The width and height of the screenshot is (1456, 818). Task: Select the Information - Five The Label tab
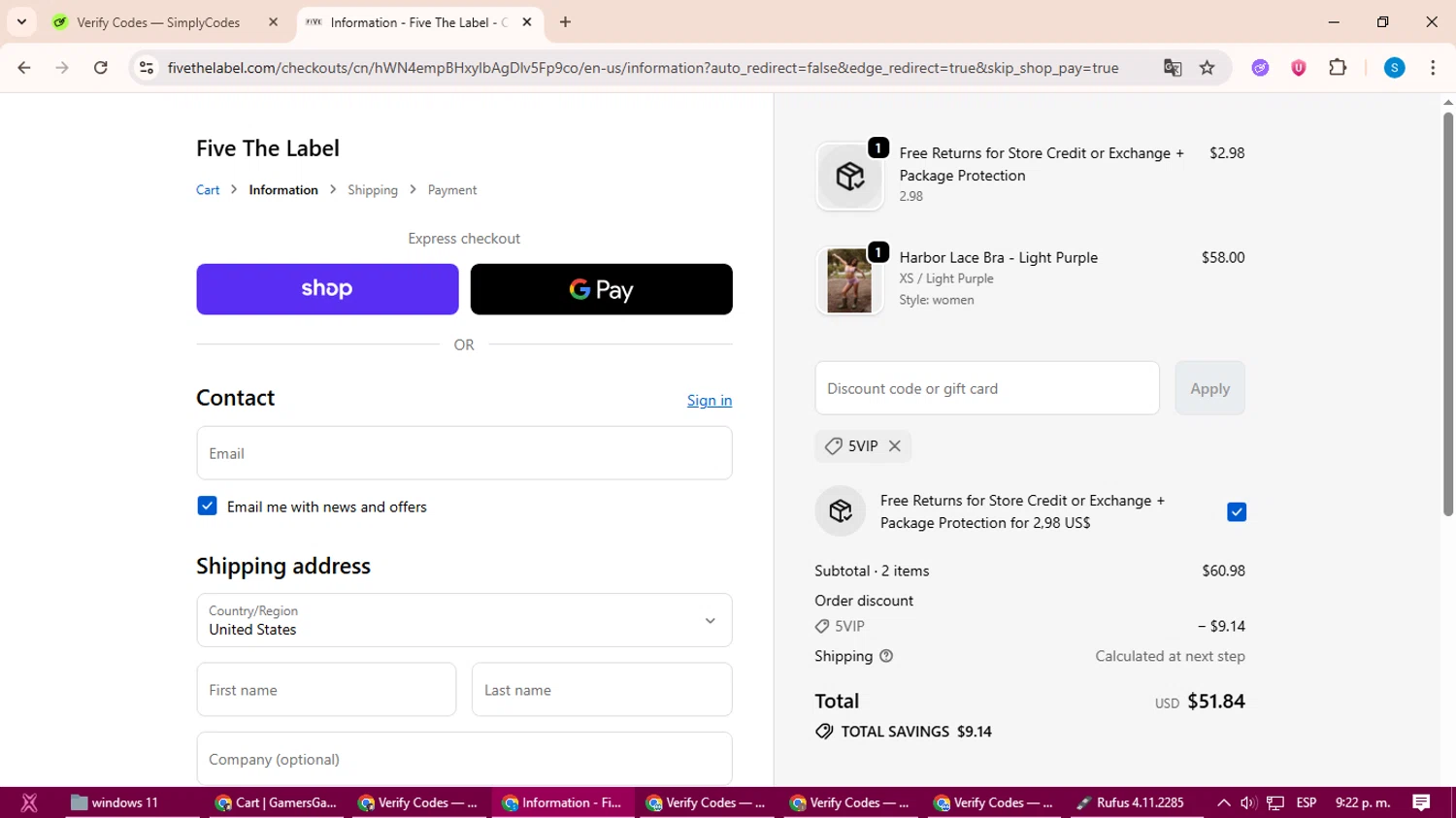(x=418, y=22)
